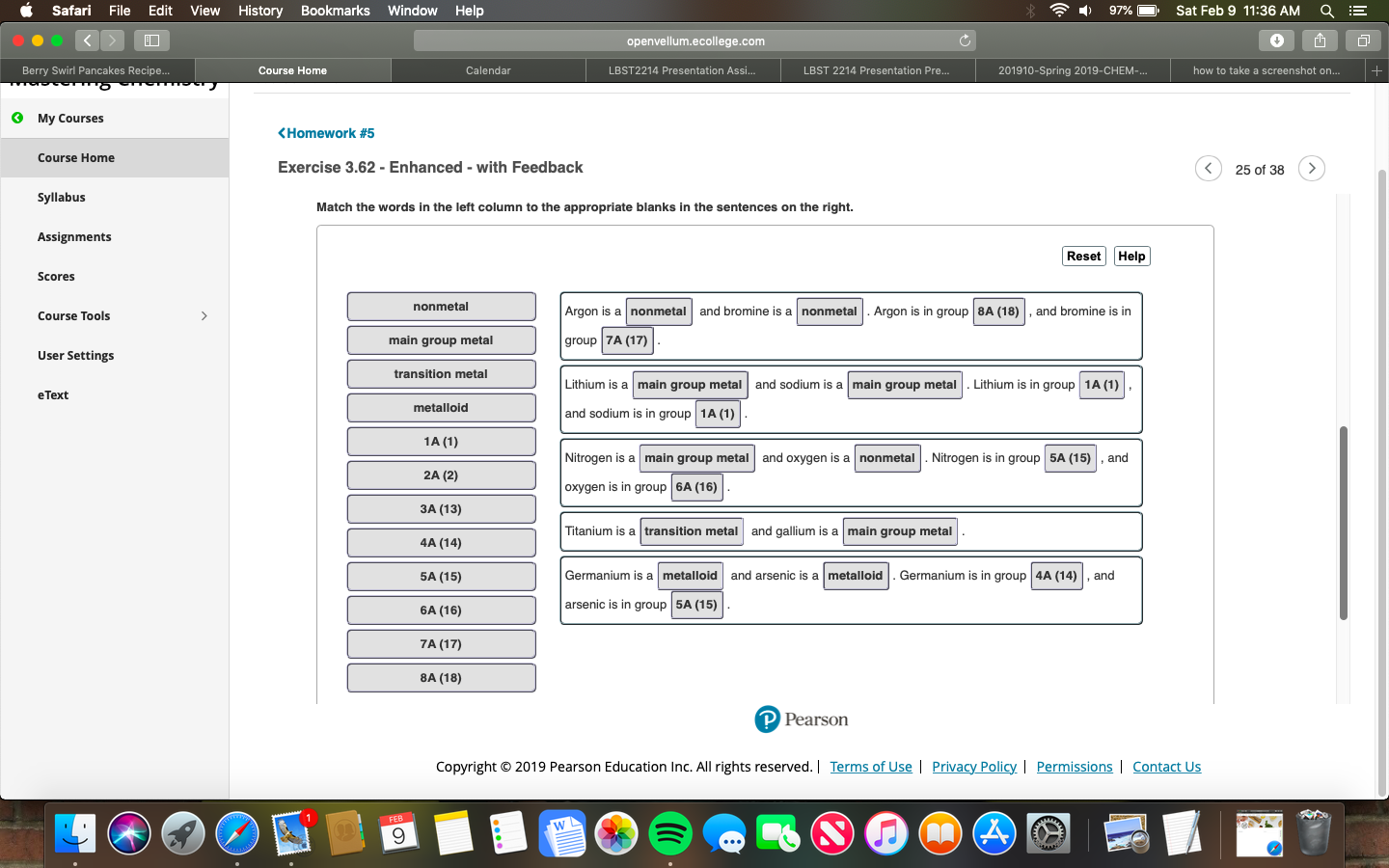
Task: Show the all-tabs overview
Action: tap(1363, 41)
